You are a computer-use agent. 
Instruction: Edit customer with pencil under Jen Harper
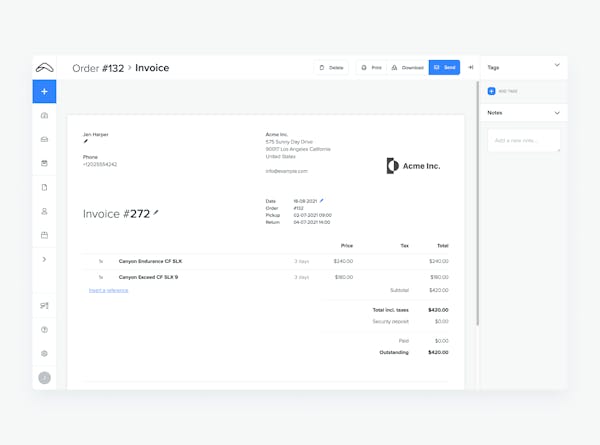click(86, 142)
